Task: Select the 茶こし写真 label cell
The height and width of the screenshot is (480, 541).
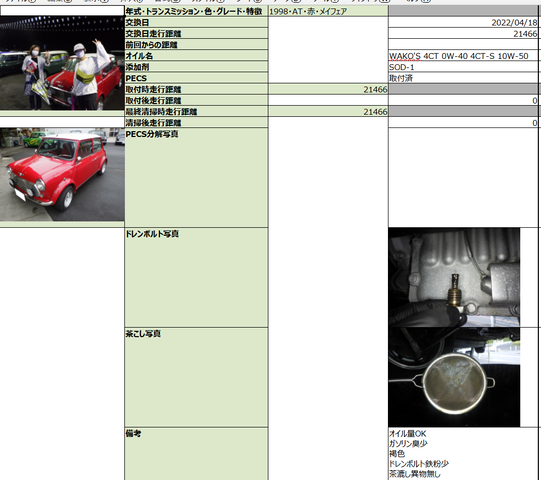Action: 196,378
